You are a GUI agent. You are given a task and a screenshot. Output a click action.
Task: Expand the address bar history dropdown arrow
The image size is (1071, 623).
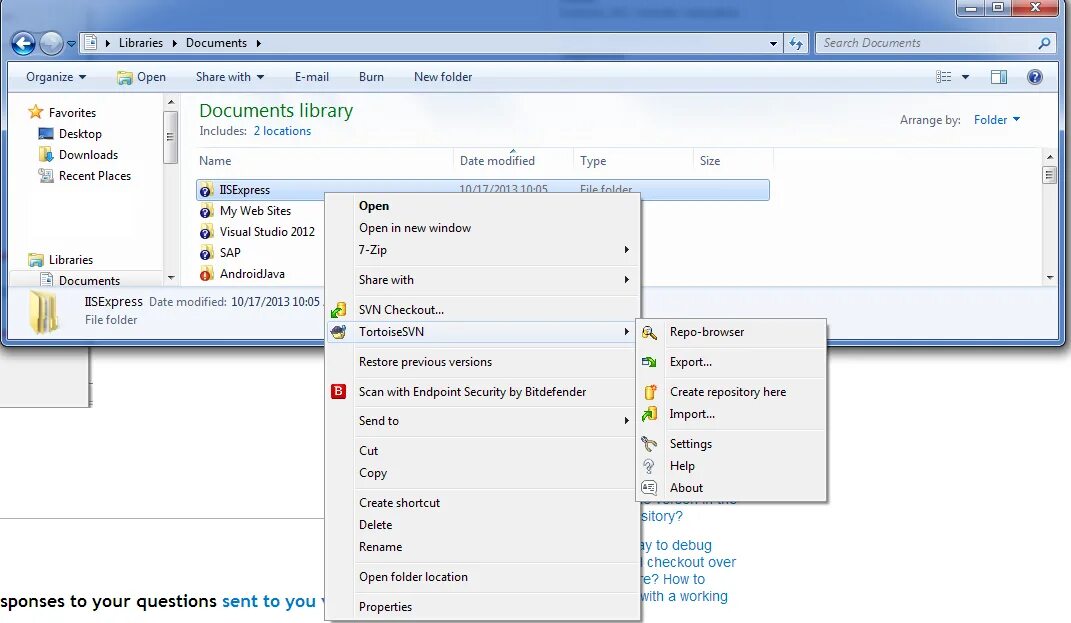point(773,43)
